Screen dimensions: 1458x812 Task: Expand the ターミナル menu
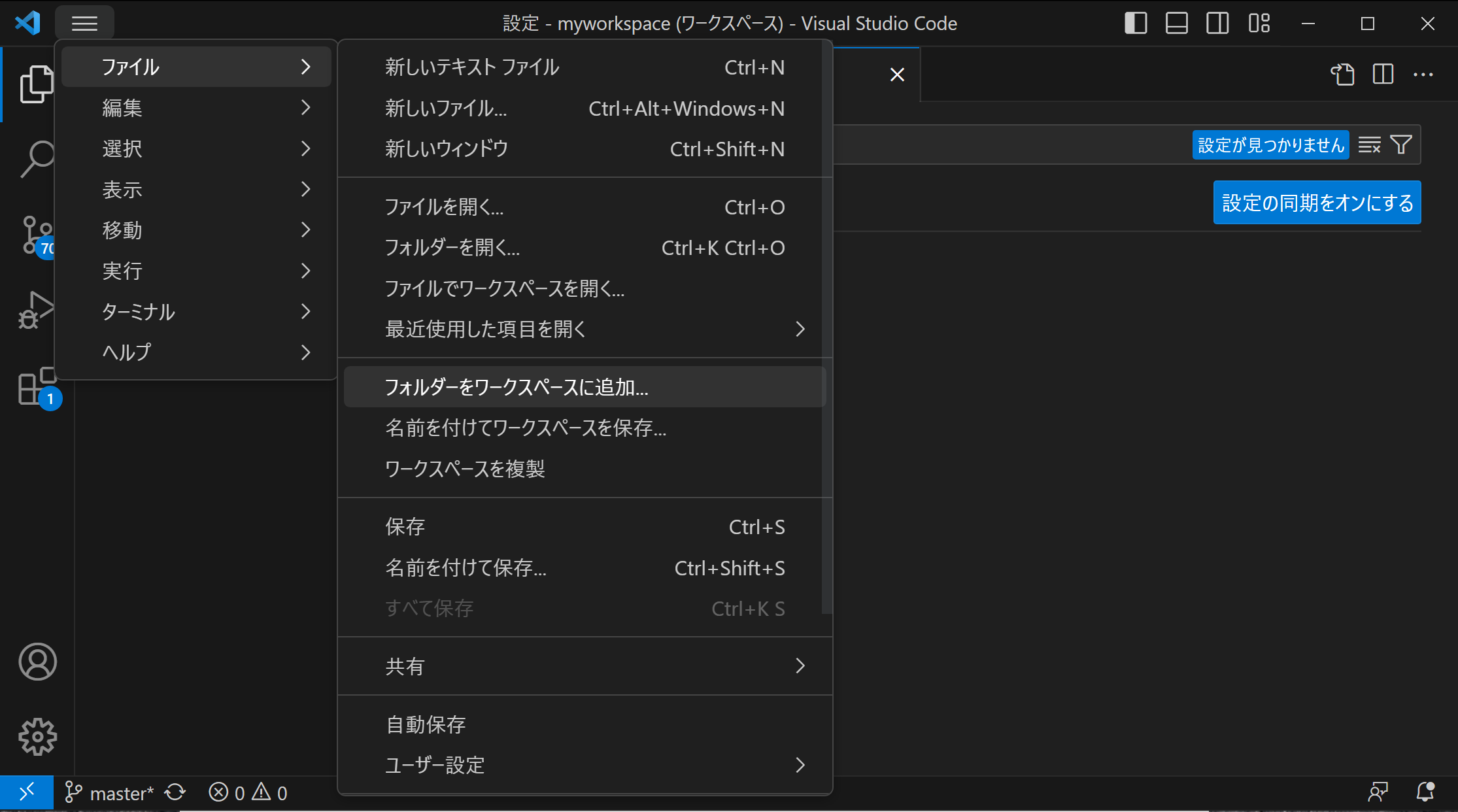coord(196,312)
